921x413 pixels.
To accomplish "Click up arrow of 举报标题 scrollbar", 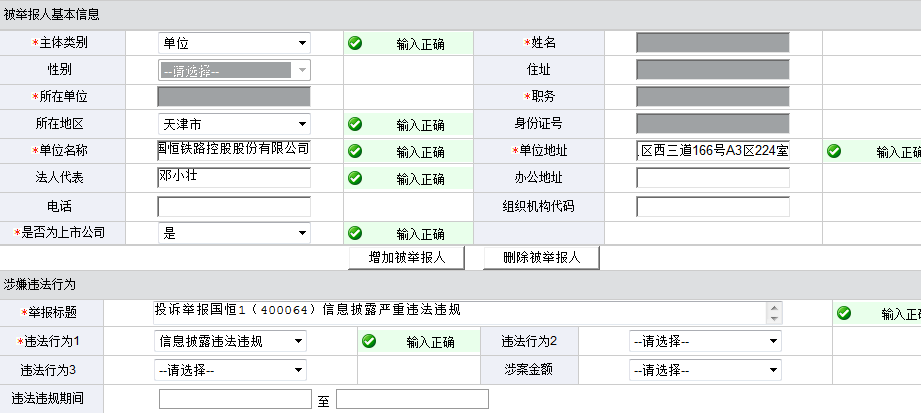I will [x=775, y=307].
